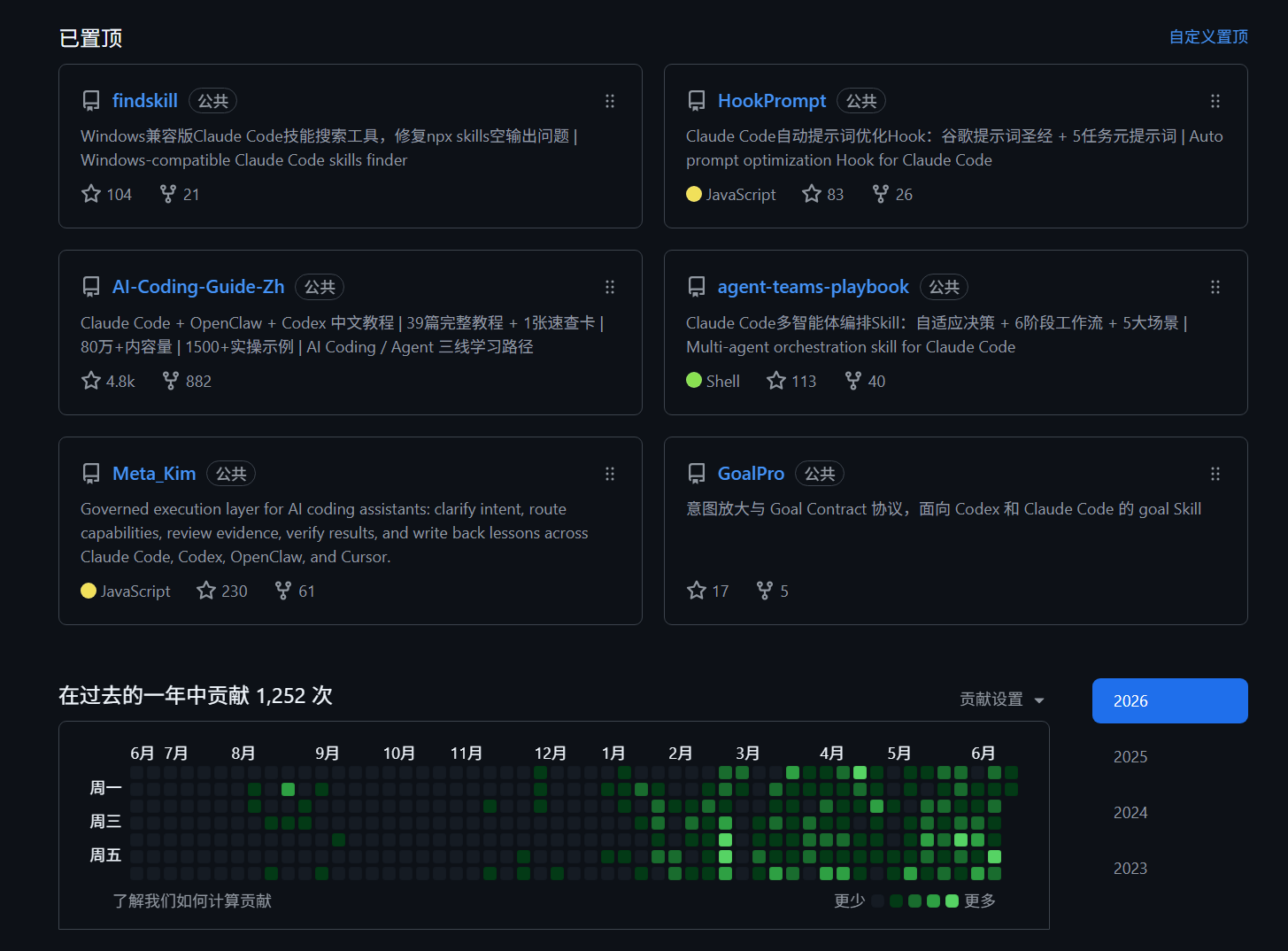Click the 12月 month label in graph

[x=551, y=754]
